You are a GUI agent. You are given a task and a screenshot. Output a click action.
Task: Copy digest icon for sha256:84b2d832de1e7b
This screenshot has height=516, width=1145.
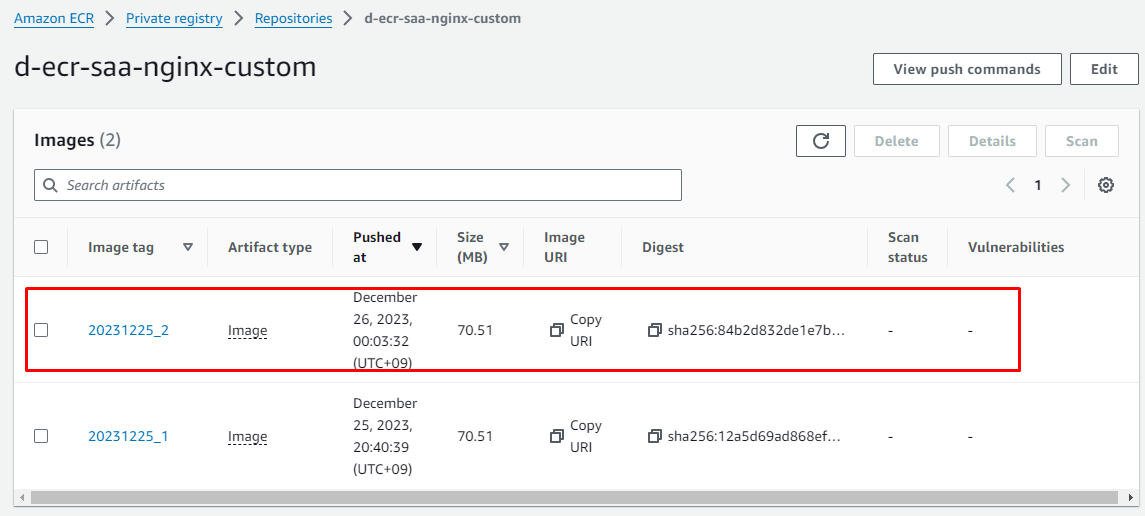(x=655, y=330)
